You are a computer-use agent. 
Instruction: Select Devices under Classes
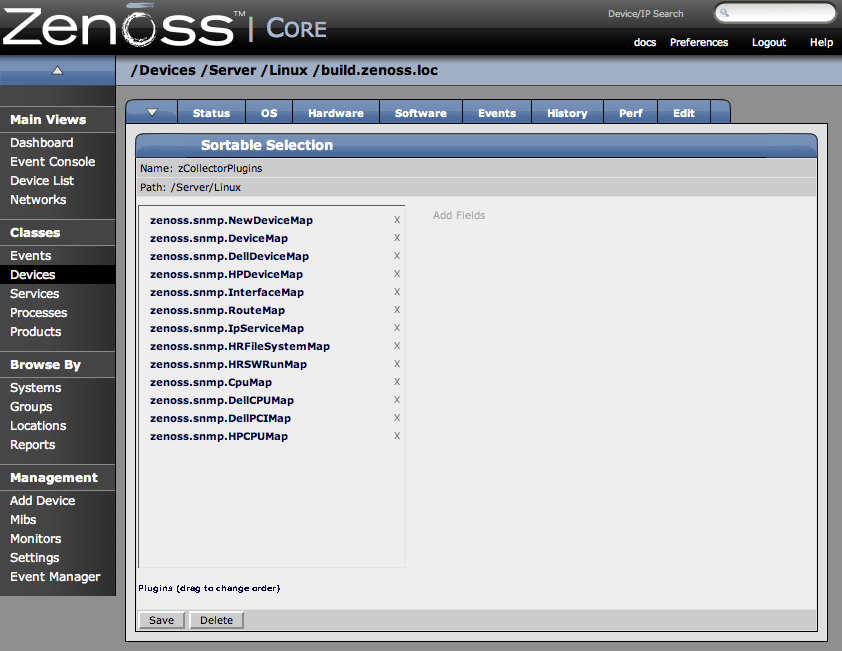pyautogui.click(x=33, y=275)
